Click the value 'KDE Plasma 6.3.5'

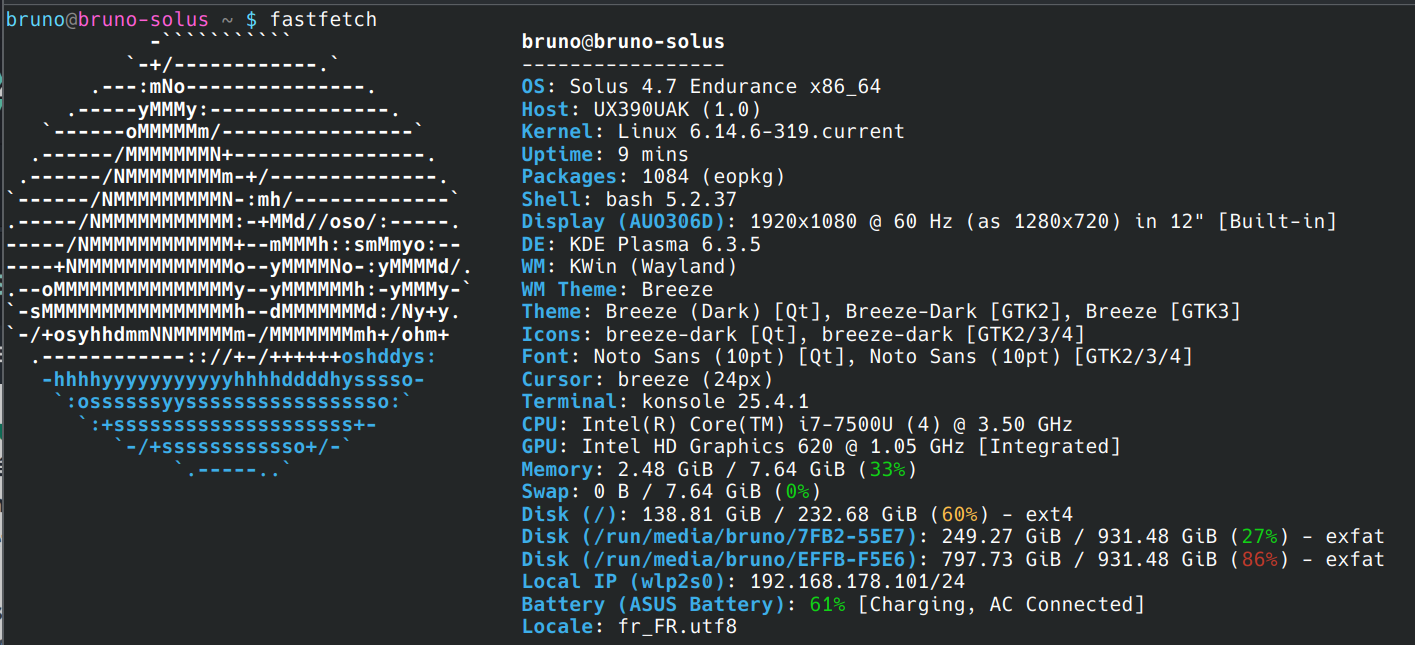[665, 244]
